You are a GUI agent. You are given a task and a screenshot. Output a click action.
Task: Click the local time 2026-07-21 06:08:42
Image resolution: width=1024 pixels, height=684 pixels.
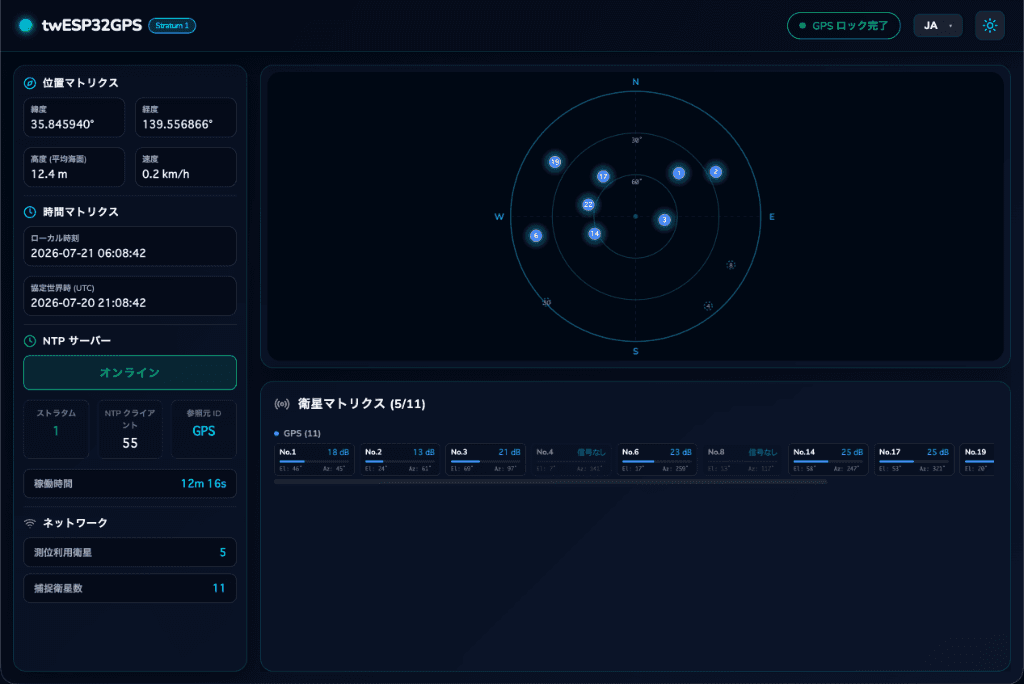pyautogui.click(x=88, y=253)
